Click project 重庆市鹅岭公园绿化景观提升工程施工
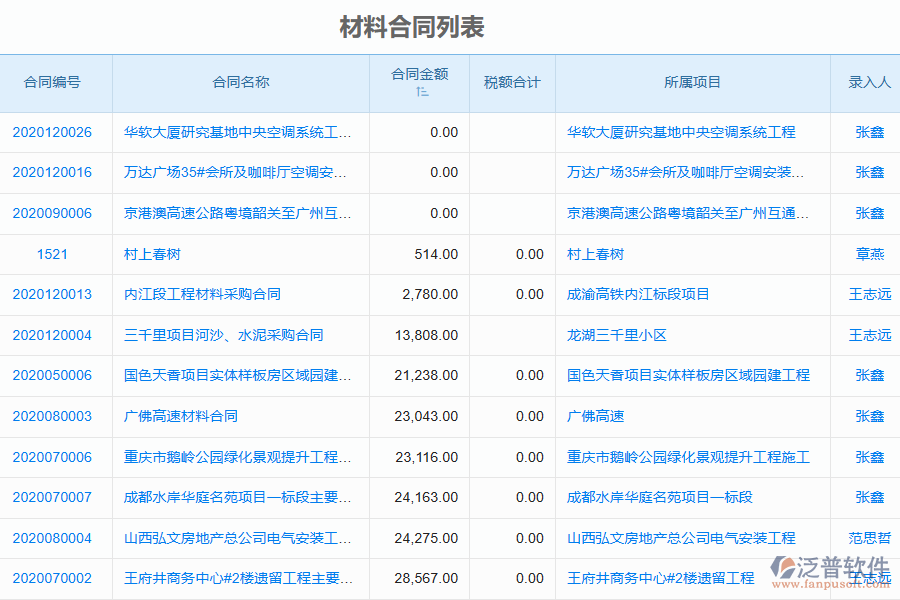Screen dimensions: 900x600 (688, 457)
